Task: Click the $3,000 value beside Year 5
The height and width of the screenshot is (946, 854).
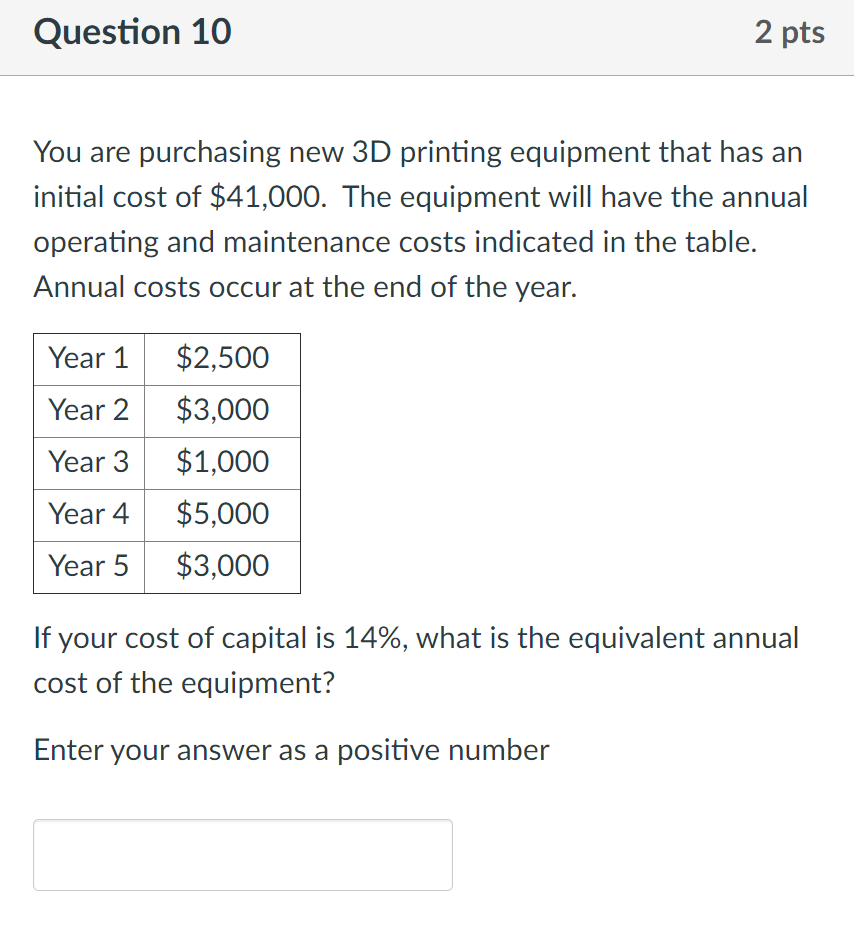Action: click(x=222, y=567)
